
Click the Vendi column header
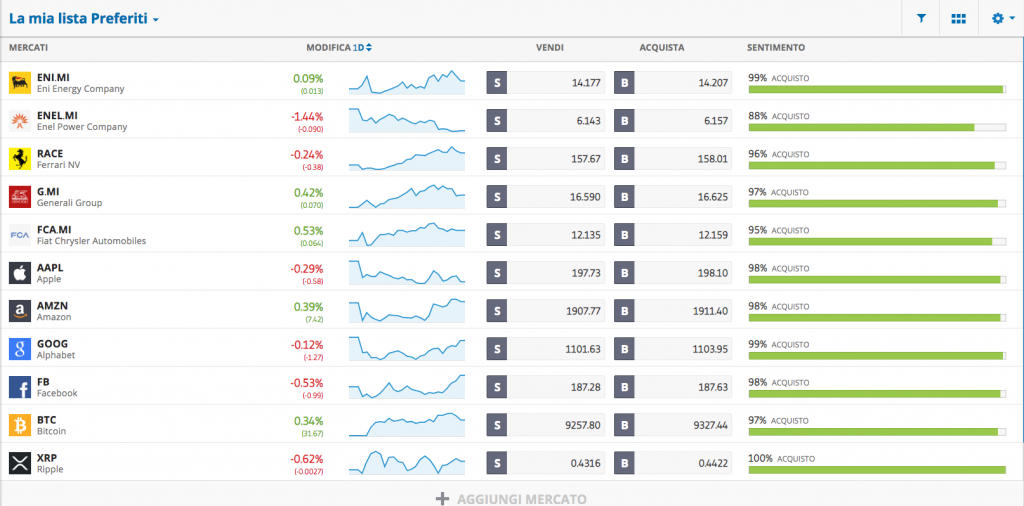tap(550, 48)
